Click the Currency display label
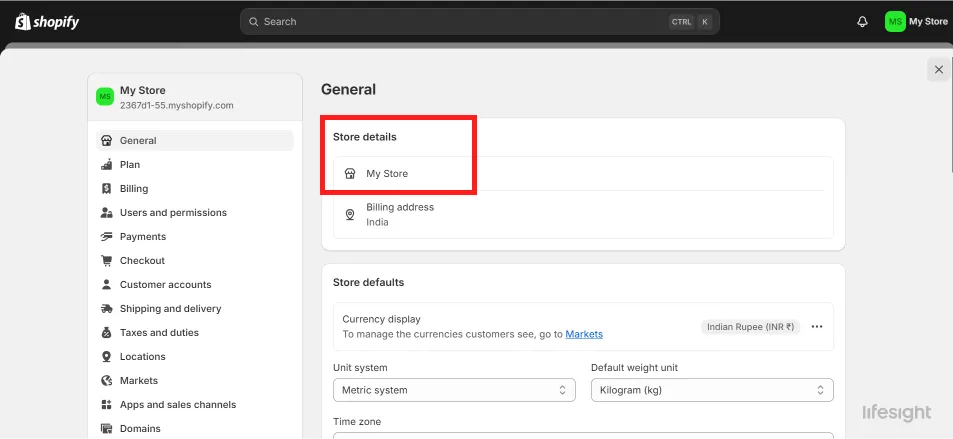This screenshot has width=953, height=439. point(381,319)
